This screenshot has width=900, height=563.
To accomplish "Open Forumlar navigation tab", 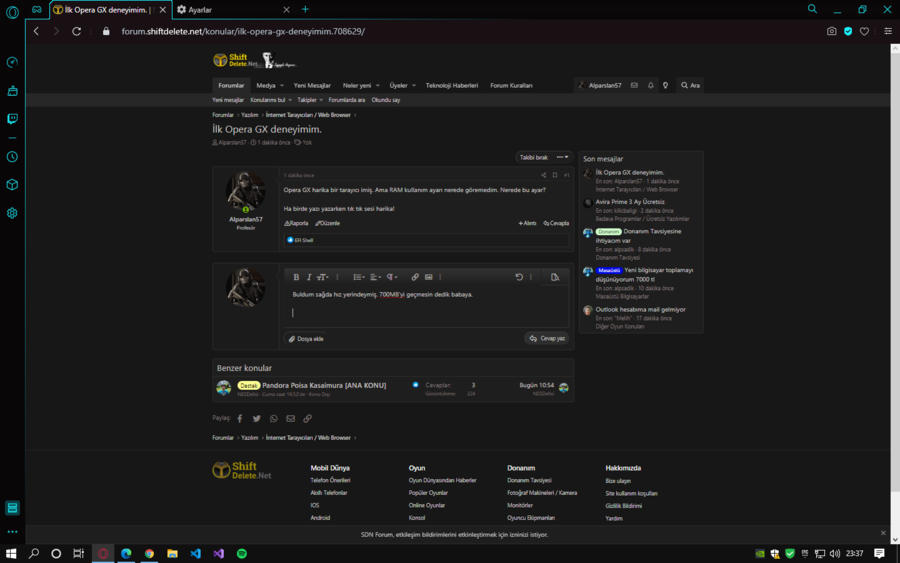I will pyautogui.click(x=231, y=86).
